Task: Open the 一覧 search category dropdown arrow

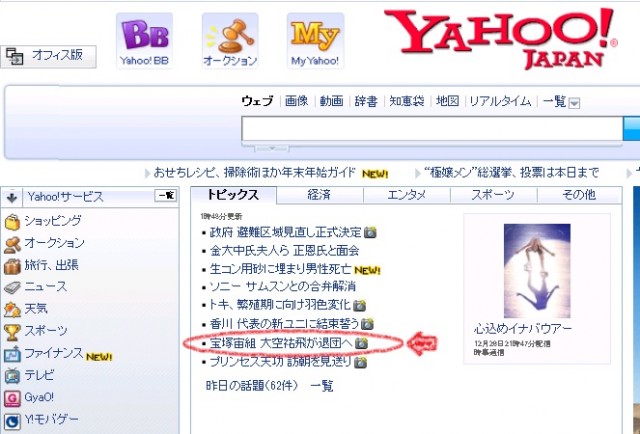Action: tap(574, 103)
